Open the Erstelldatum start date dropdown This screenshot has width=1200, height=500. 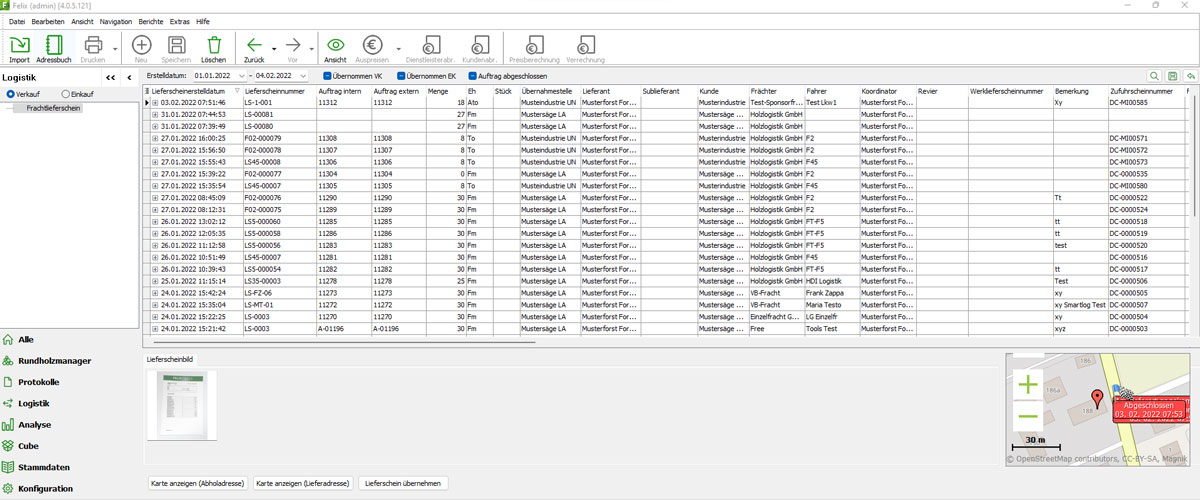coord(240,76)
